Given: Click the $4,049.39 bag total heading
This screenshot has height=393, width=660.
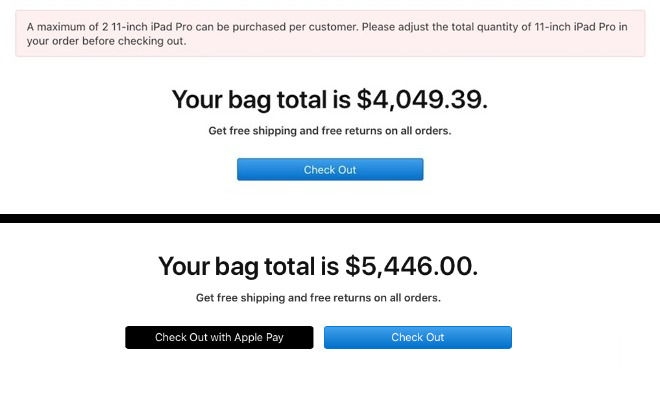Looking at the screenshot, I should (330, 100).
